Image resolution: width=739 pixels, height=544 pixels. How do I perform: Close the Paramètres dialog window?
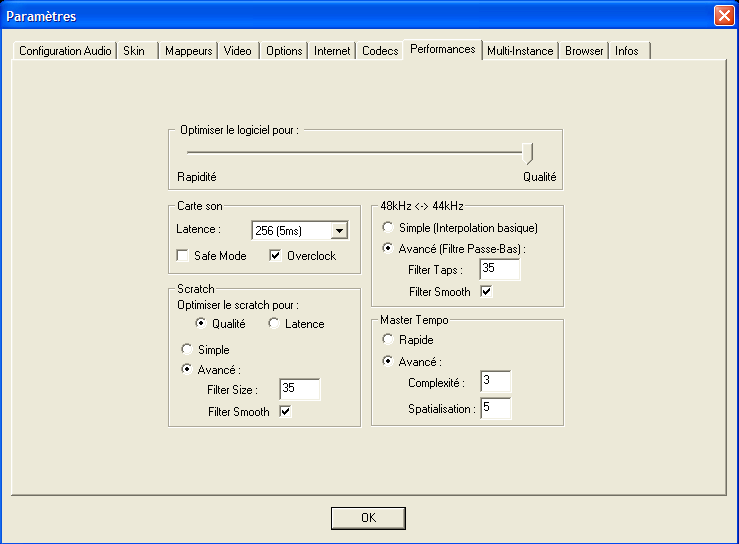(x=723, y=16)
